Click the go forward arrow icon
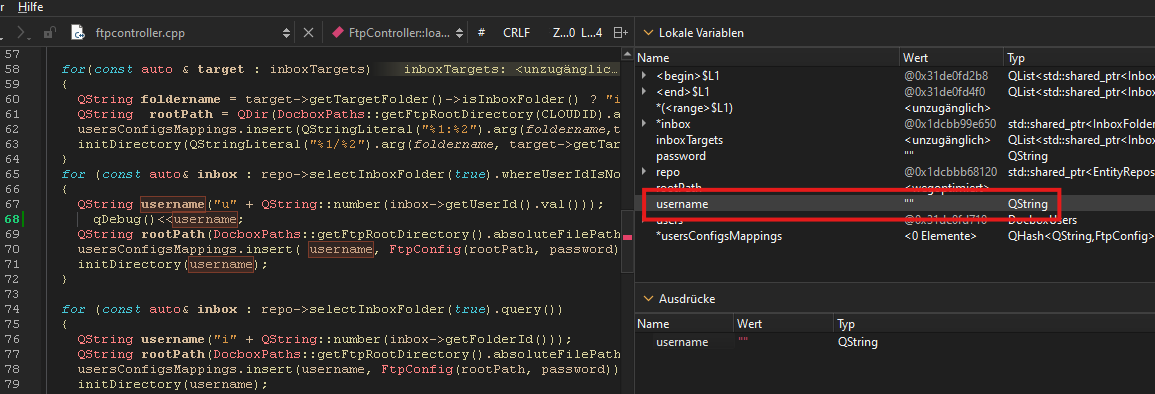The width and height of the screenshot is (1155, 394). pyautogui.click(x=22, y=32)
